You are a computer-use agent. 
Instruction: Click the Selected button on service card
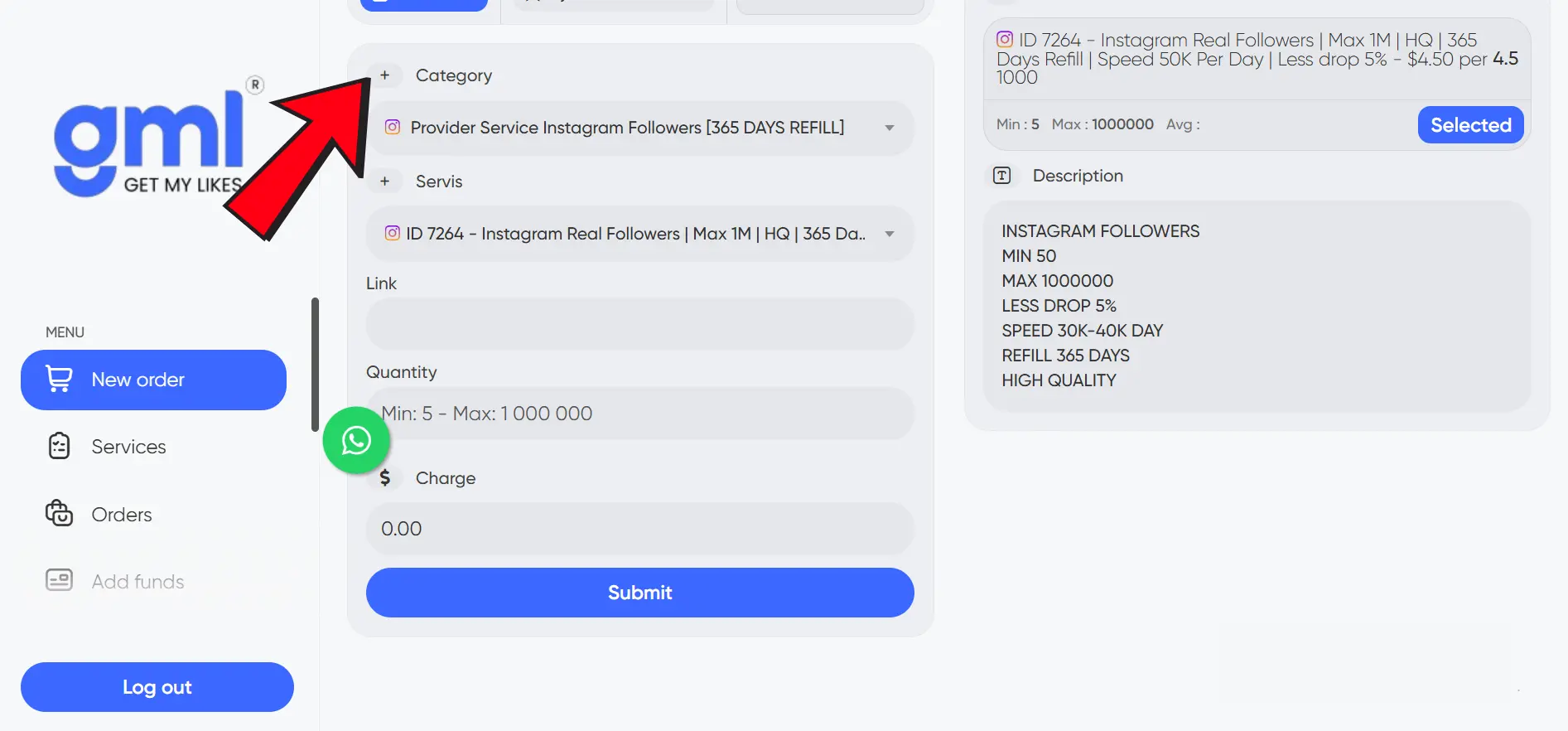tap(1470, 124)
